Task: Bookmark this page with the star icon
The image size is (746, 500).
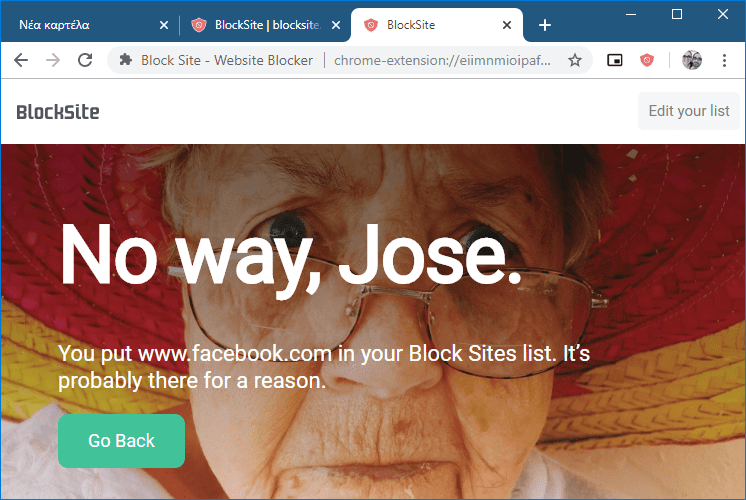Action: 575,60
